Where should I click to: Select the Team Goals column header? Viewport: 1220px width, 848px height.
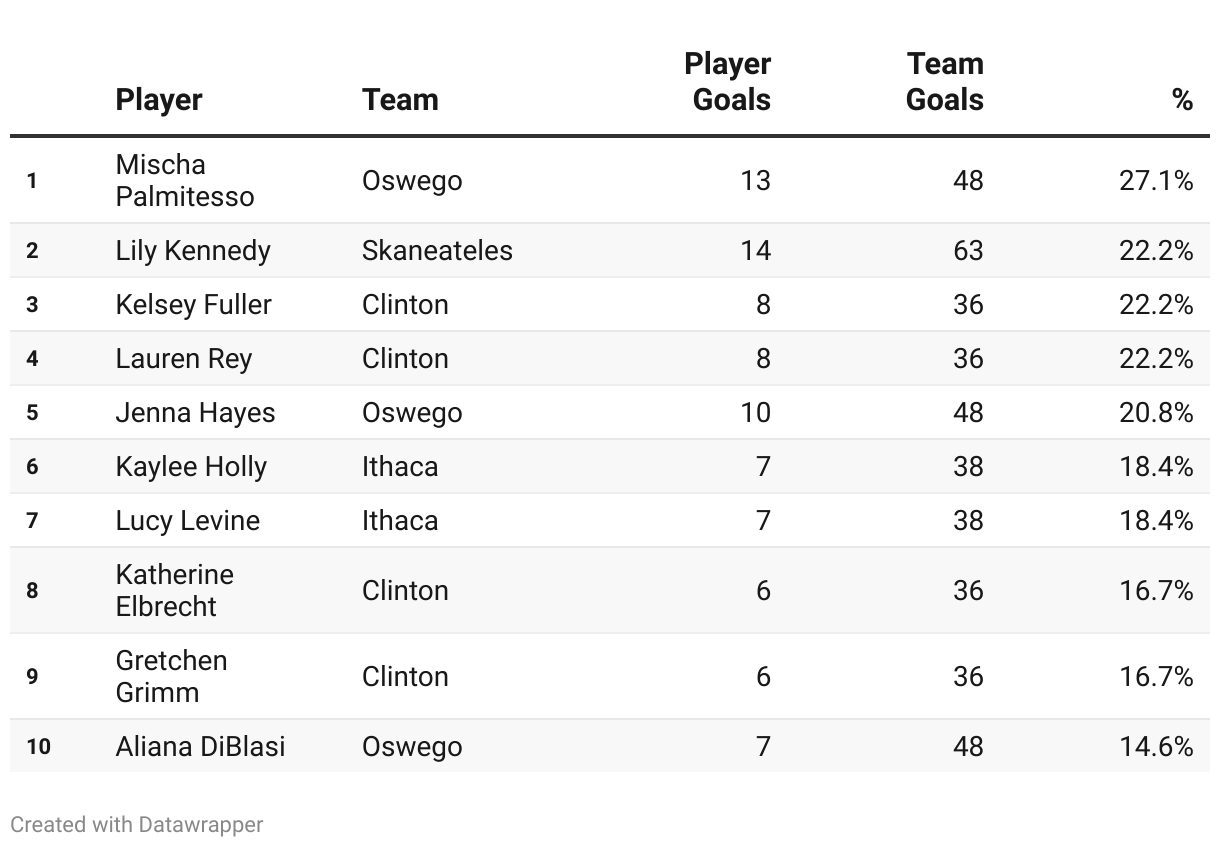point(945,81)
